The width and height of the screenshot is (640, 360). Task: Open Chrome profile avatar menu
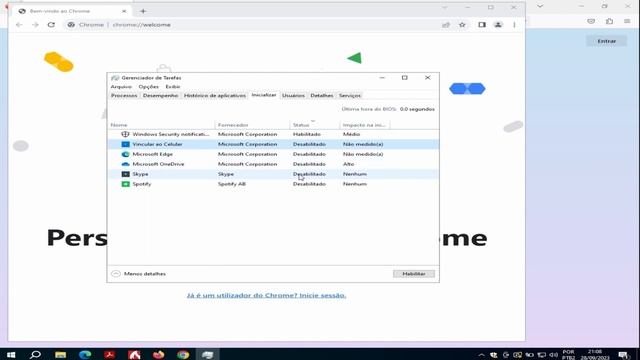[498, 24]
